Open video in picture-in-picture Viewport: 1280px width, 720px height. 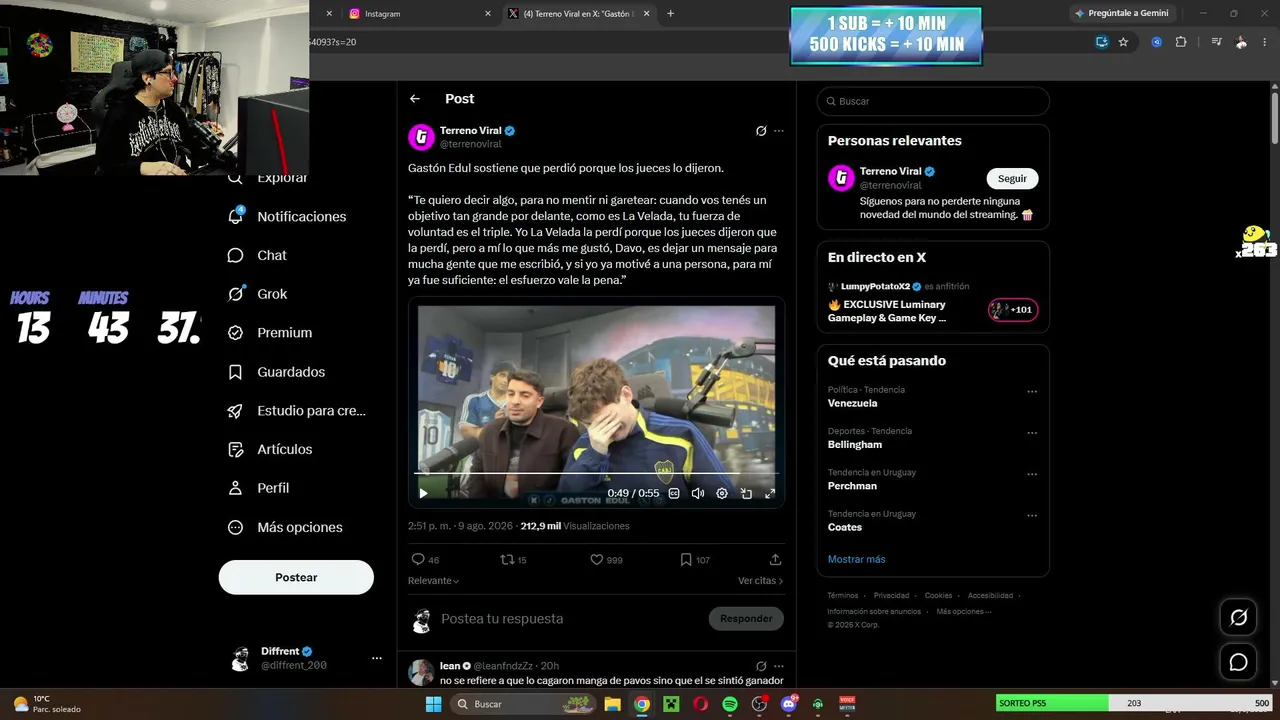tap(746, 493)
